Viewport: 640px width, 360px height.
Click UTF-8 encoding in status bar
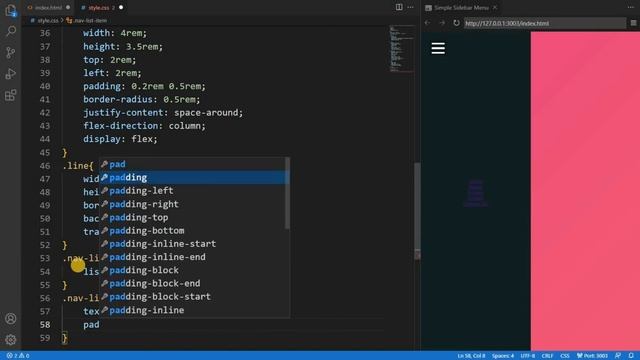click(x=527, y=356)
